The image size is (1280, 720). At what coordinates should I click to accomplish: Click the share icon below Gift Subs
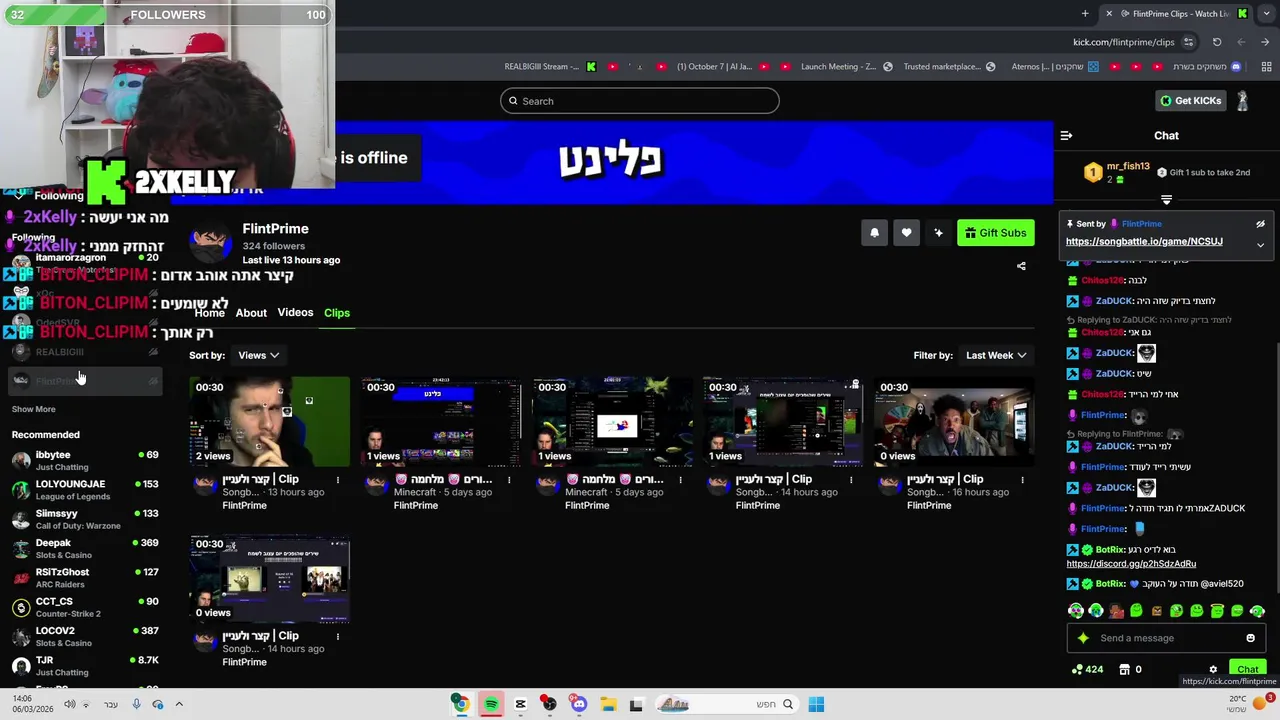(x=1021, y=266)
